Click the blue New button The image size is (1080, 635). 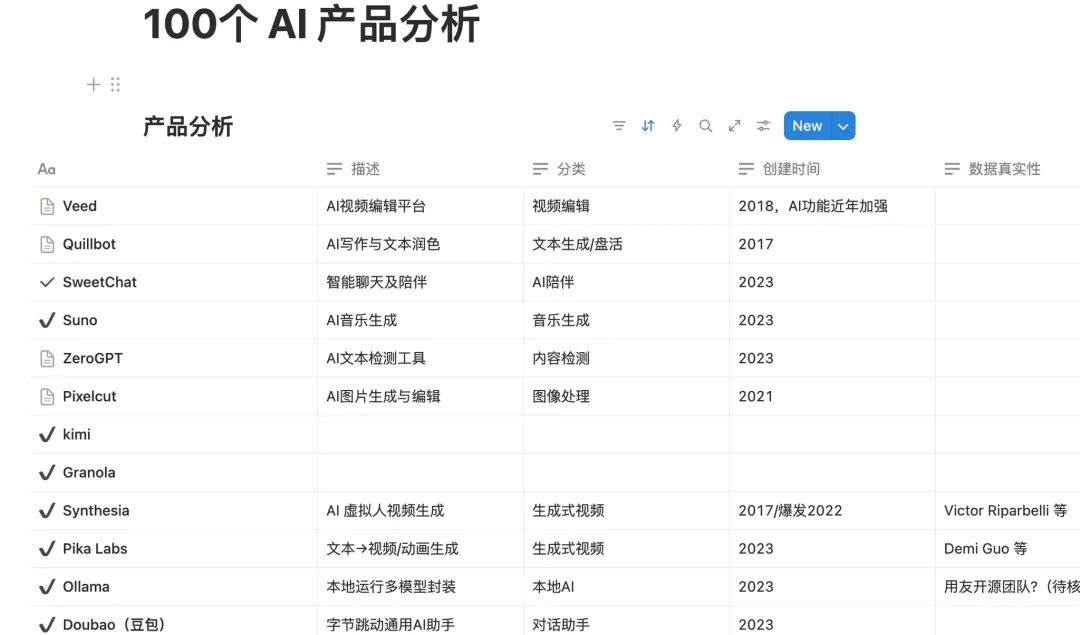coord(807,126)
